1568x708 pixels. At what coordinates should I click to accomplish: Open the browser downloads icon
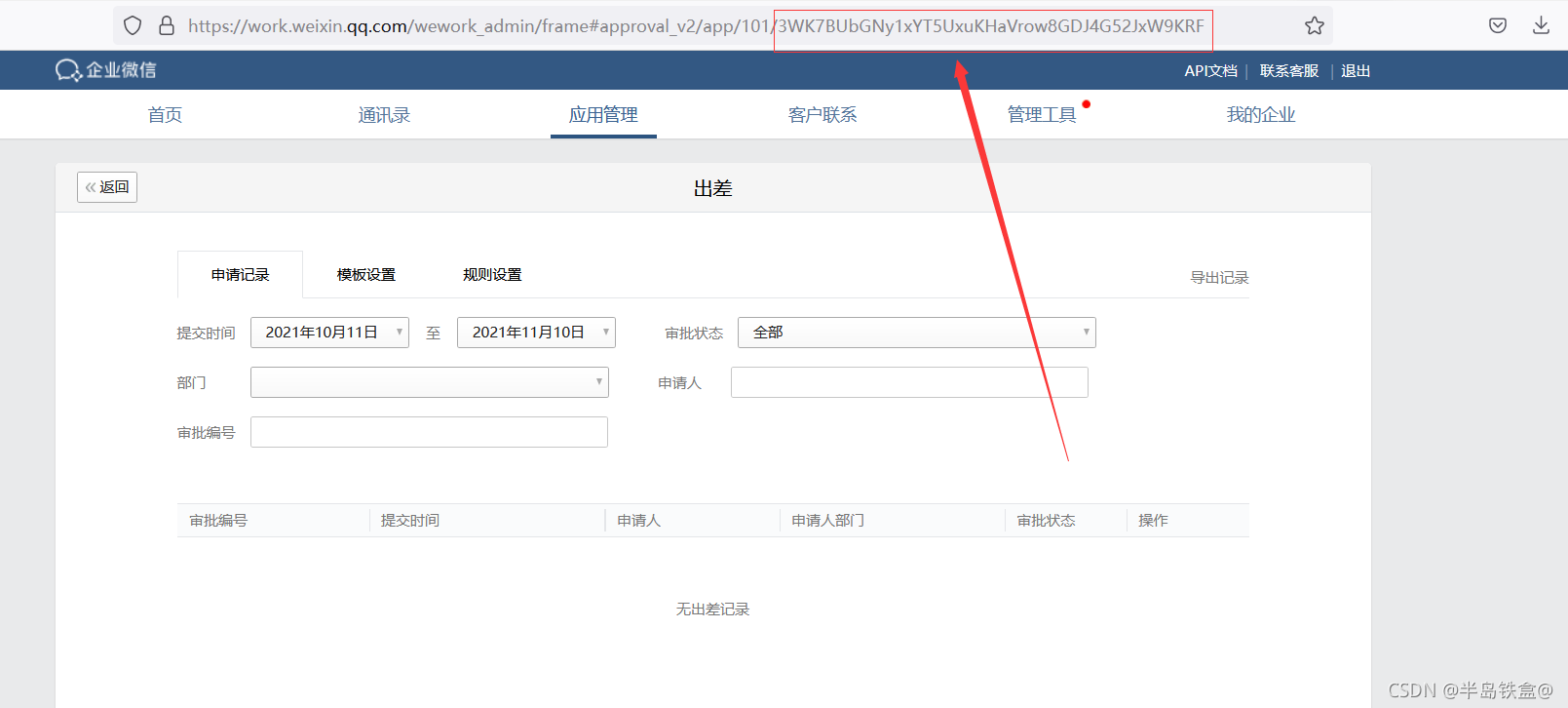(1541, 25)
